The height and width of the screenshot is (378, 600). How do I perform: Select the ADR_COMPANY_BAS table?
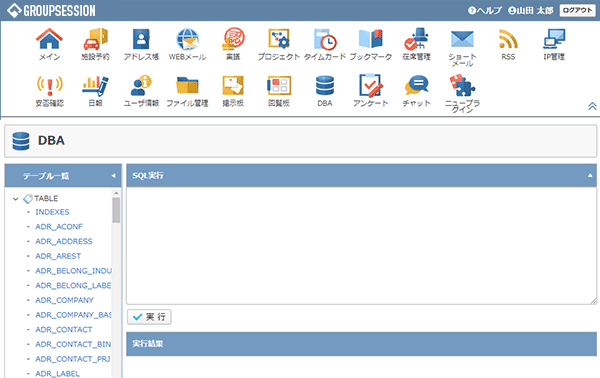[73, 315]
